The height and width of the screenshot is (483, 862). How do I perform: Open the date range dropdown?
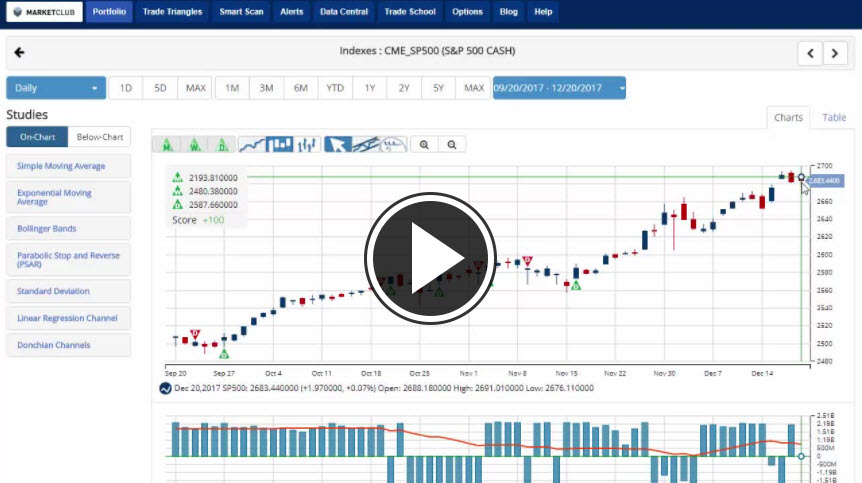pyautogui.click(x=558, y=88)
